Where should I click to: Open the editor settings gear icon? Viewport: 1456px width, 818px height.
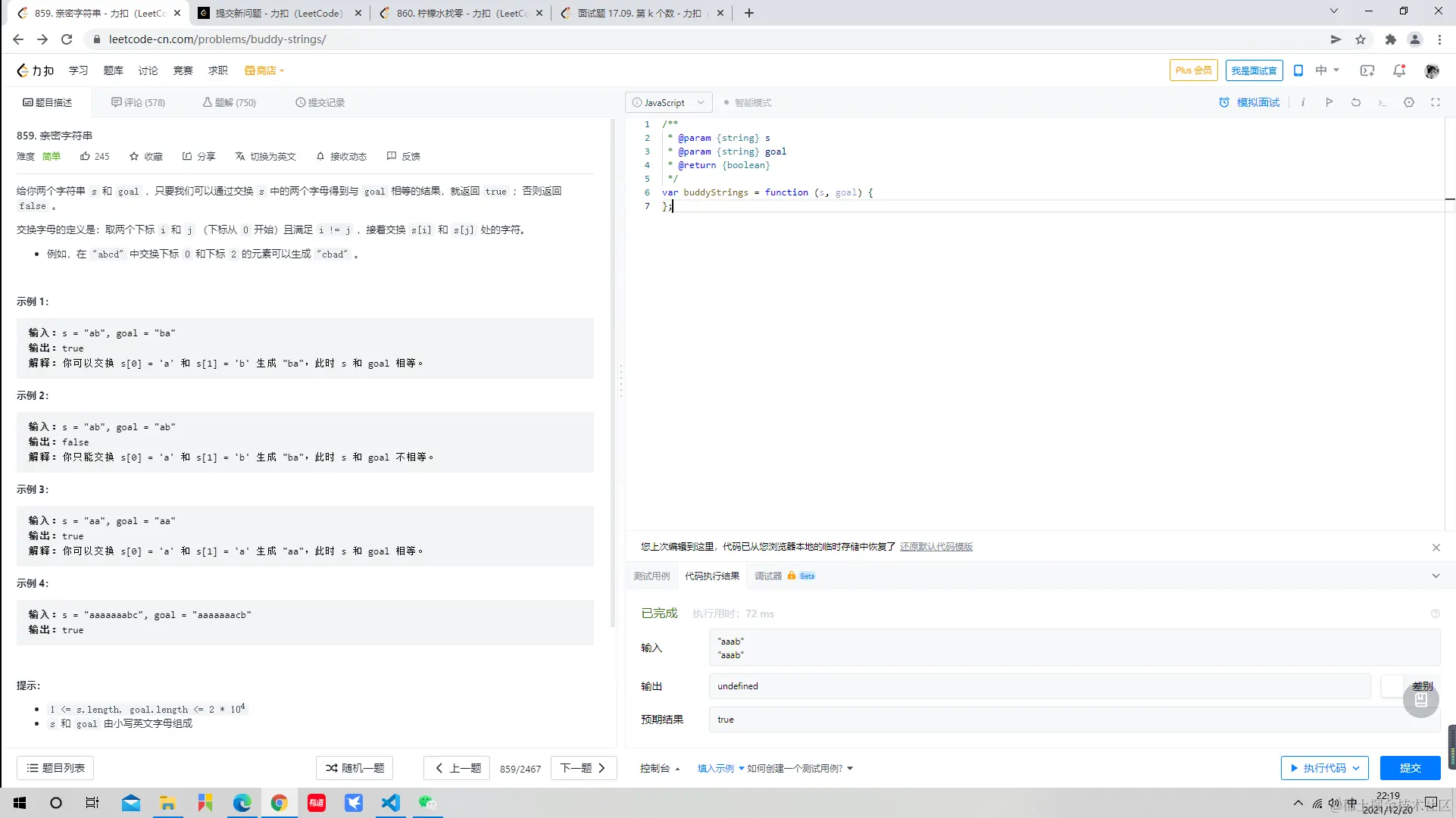coord(1408,102)
